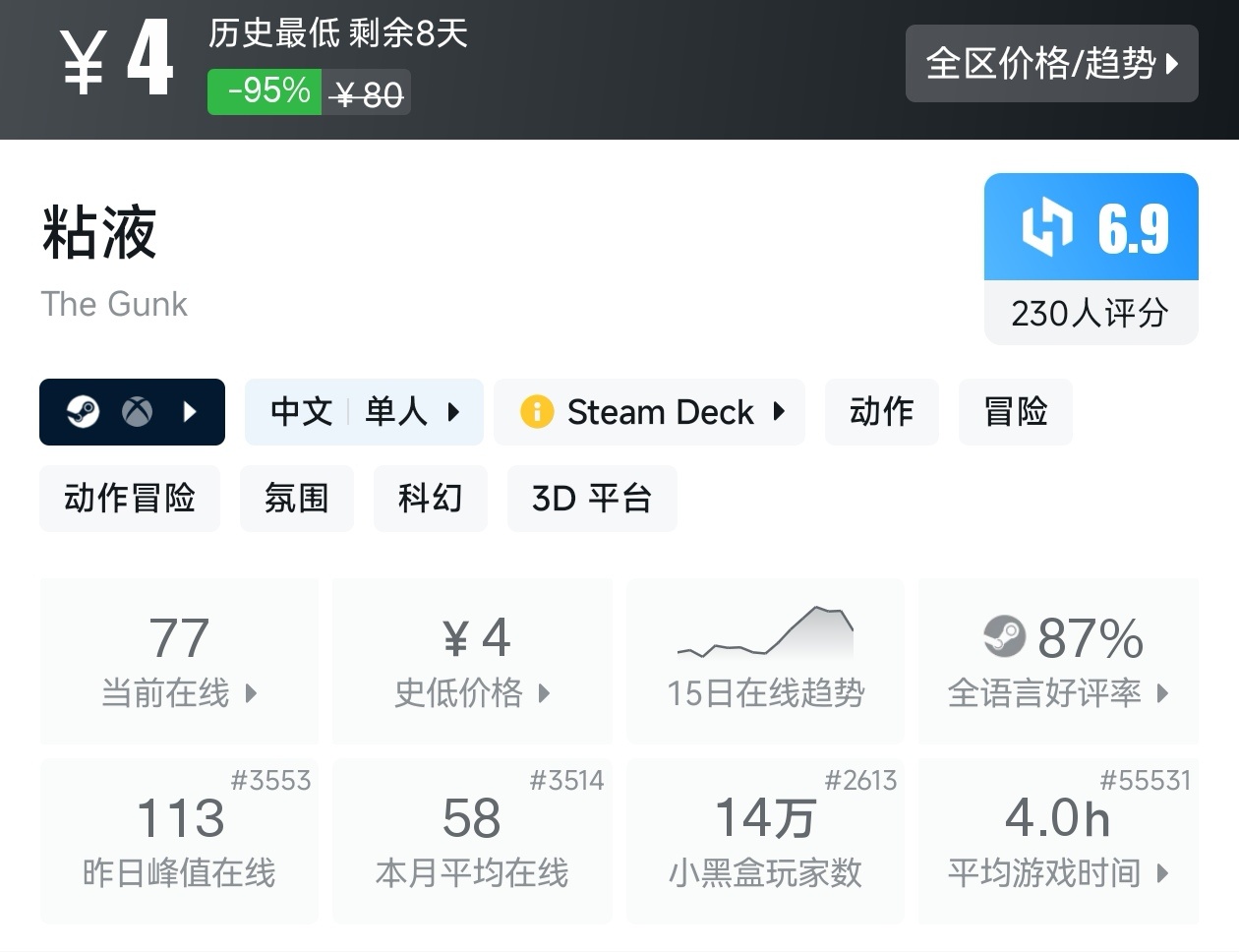Select the 3D 平台 tag
The width and height of the screenshot is (1239, 952).
(591, 498)
